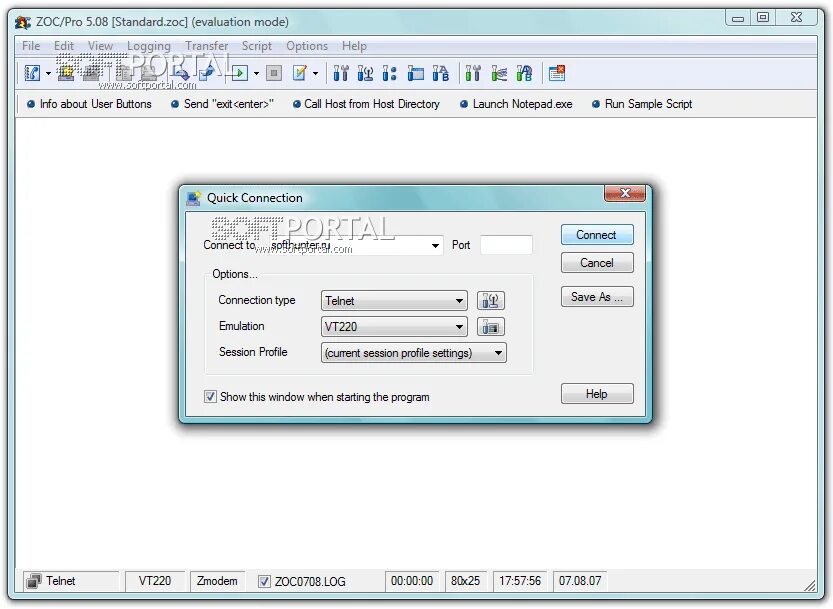Click the 80x25 status bar field
The width and height of the screenshot is (833, 609).
(465, 581)
